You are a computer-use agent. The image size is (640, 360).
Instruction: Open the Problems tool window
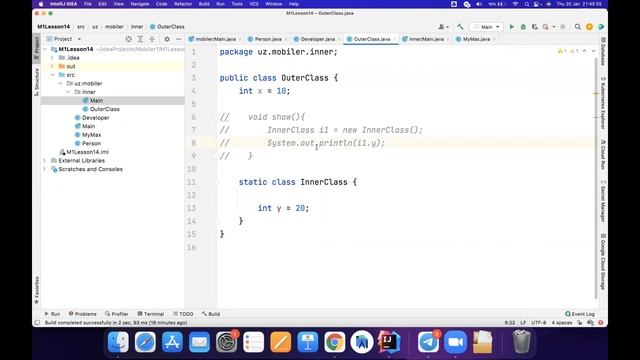pyautogui.click(x=82, y=314)
